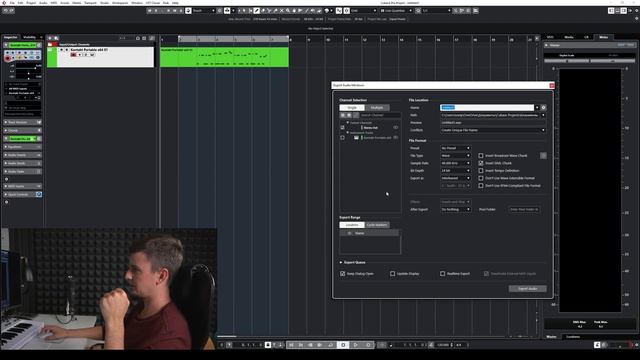Viewport: 640px width, 360px height.
Task: Open the Export As Interleaved dropdown
Action: pyautogui.click(x=456, y=178)
